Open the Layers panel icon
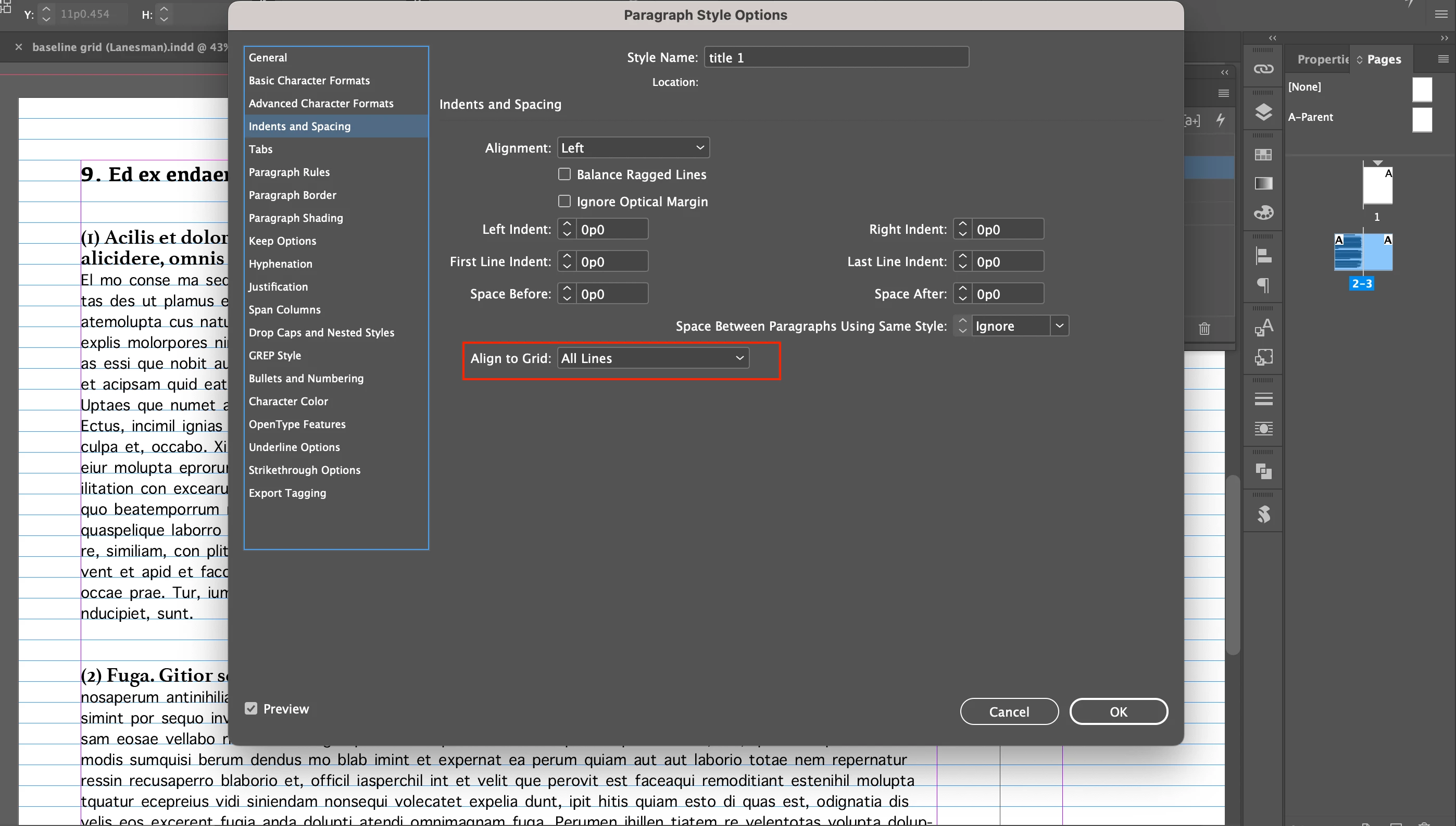Viewport: 1456px width, 826px height. point(1263,112)
